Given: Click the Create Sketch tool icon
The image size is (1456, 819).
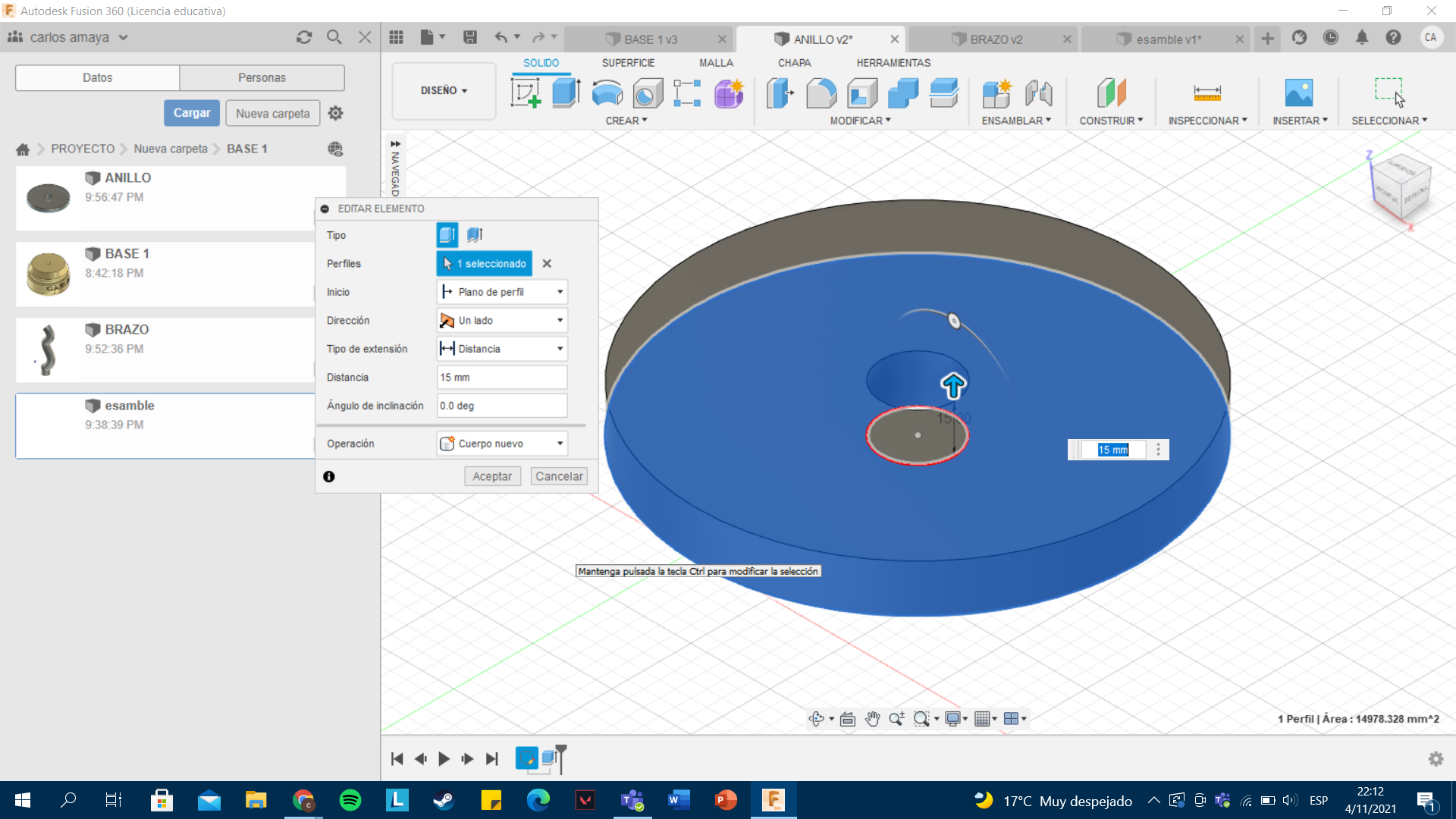Looking at the screenshot, I should [x=526, y=93].
